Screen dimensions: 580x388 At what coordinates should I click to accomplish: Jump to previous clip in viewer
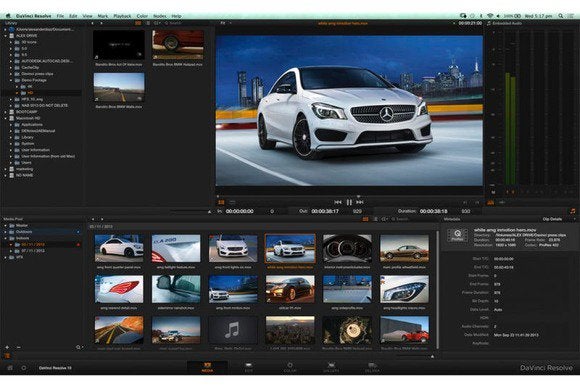pos(338,202)
